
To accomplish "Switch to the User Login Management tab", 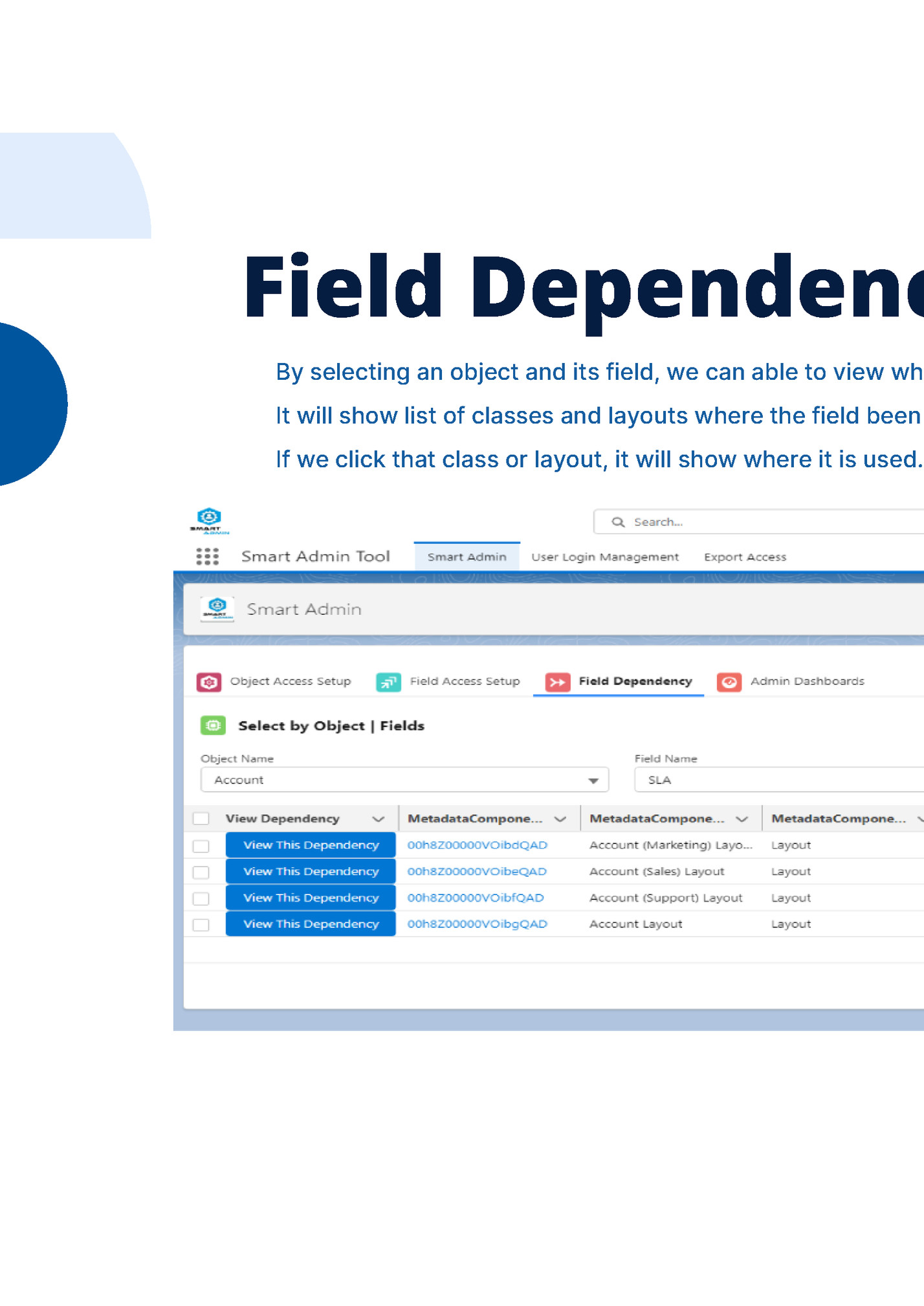I will (x=605, y=557).
